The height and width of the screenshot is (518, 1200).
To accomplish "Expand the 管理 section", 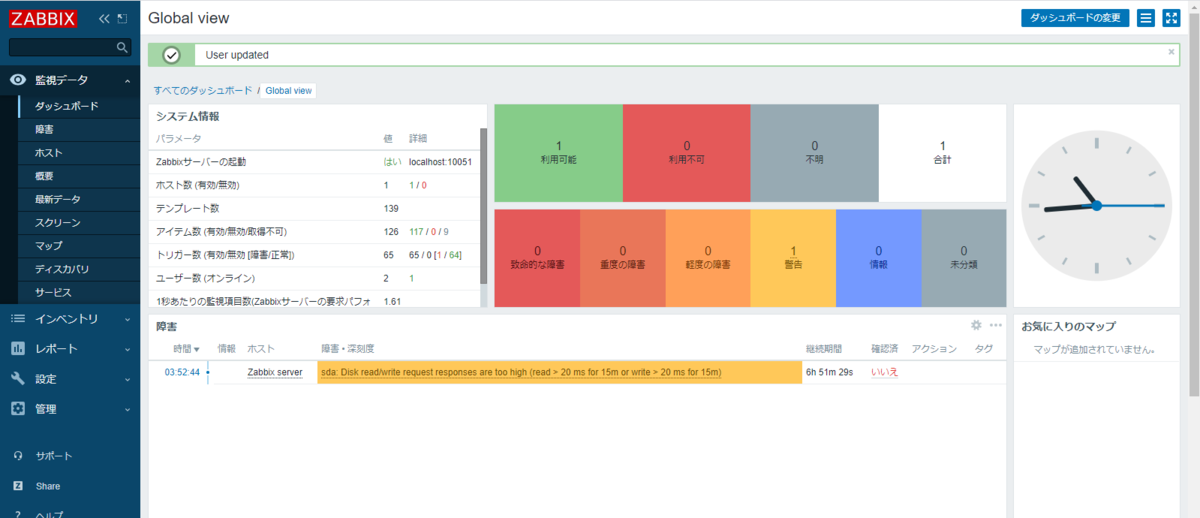I will point(127,409).
